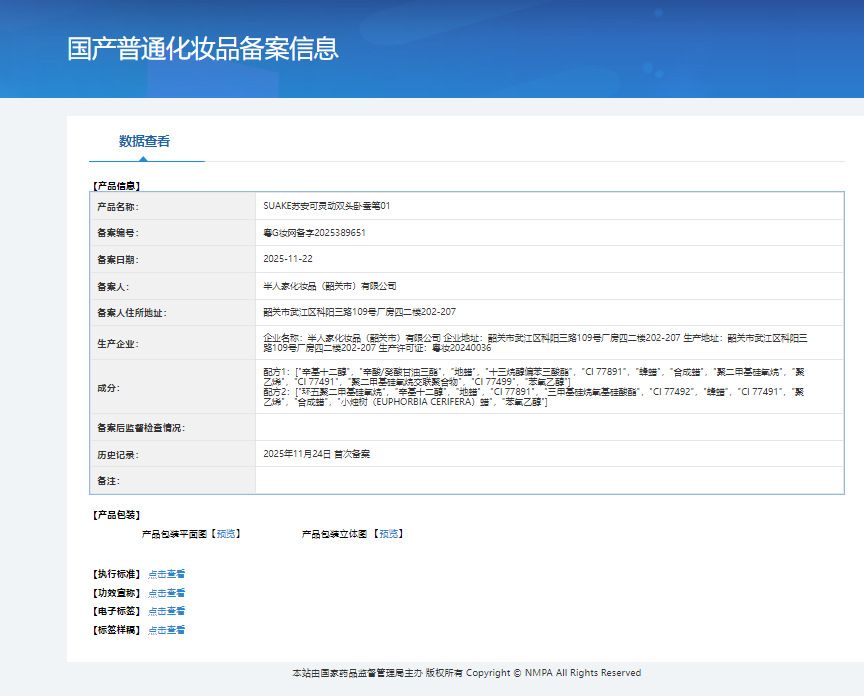Screen dimensions: 864x696
Task: Click product name value SUAKE苏安可灵动双头卧蚕笔01
Action: pos(327,206)
